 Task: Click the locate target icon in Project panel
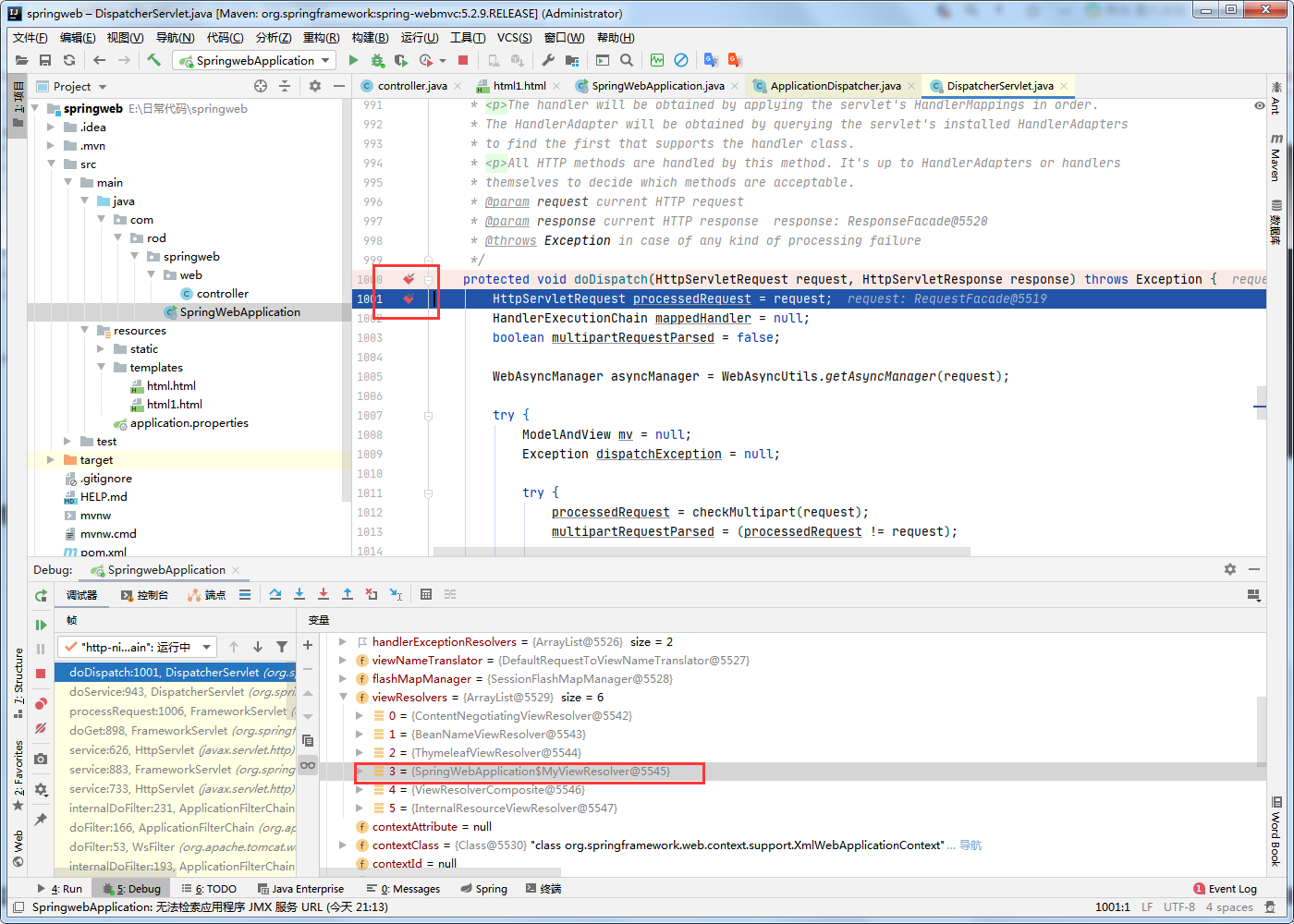click(261, 86)
